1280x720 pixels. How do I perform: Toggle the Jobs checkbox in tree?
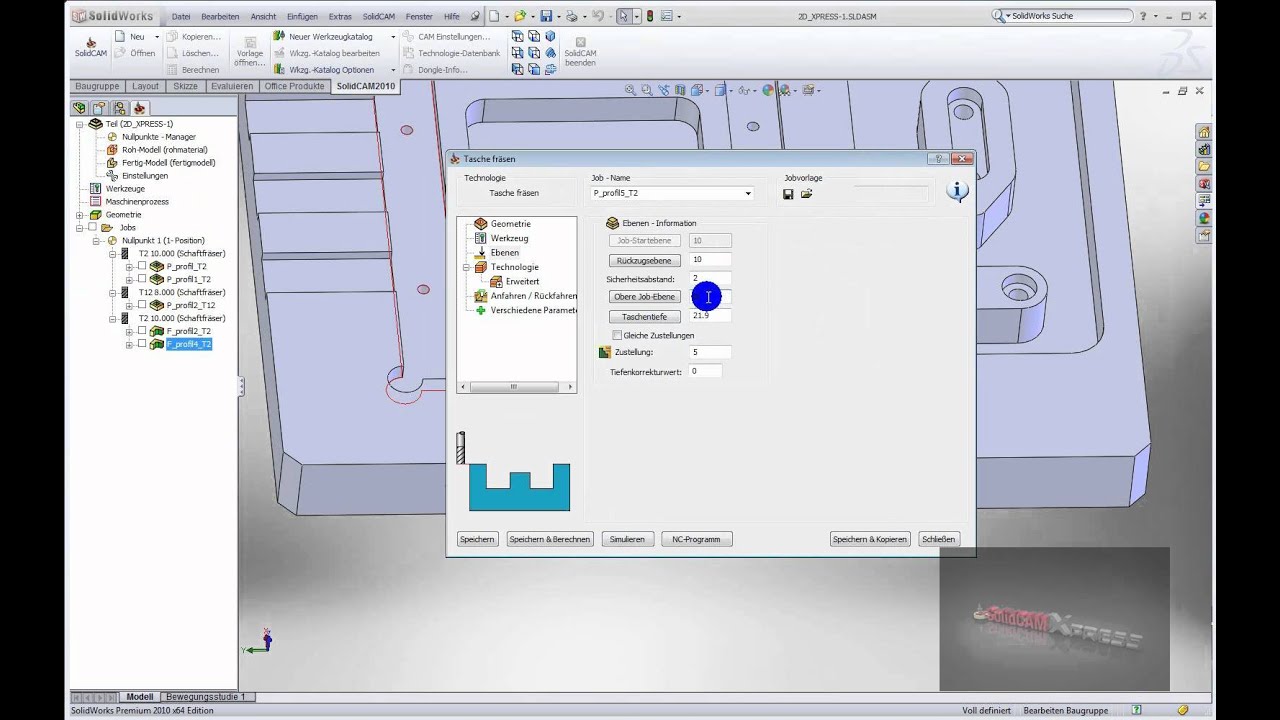point(93,227)
